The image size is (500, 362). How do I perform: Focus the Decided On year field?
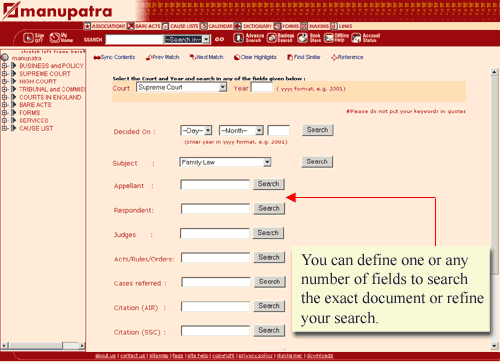[279, 130]
